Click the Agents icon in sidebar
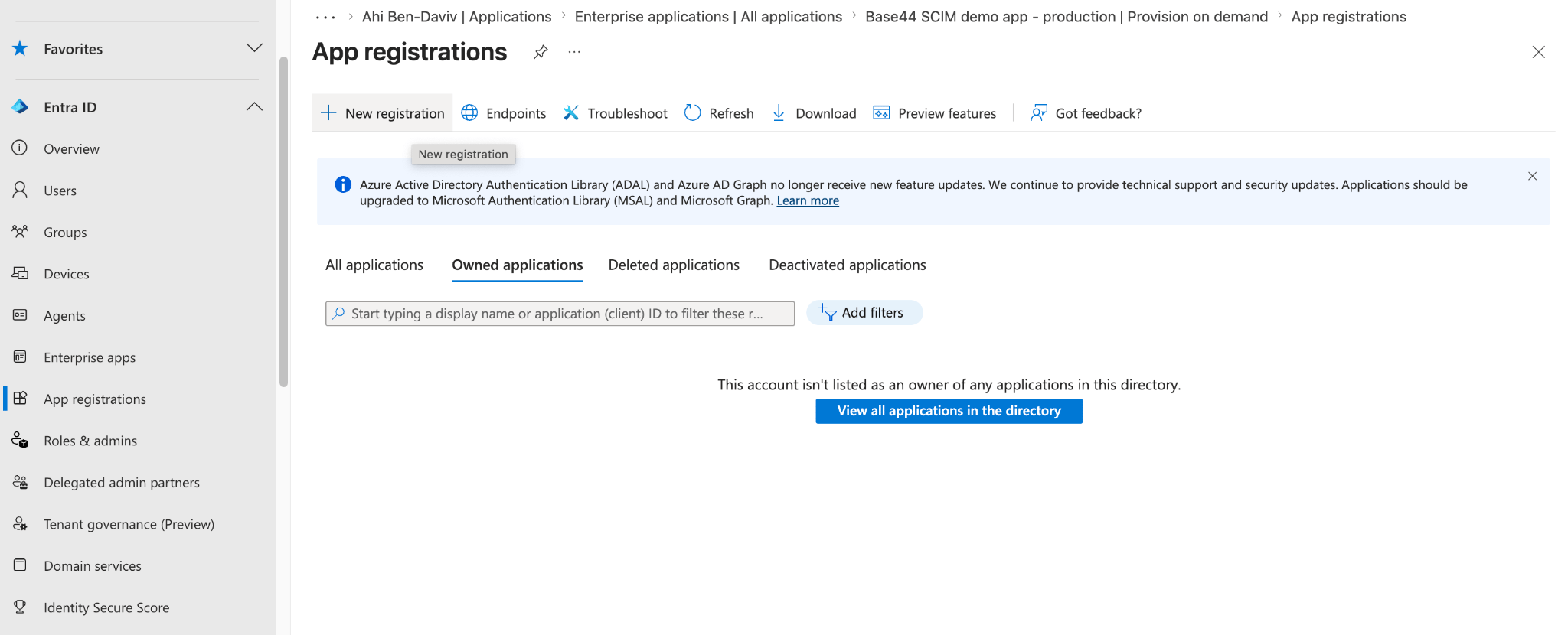Image resolution: width=1568 pixels, height=635 pixels. [x=20, y=315]
